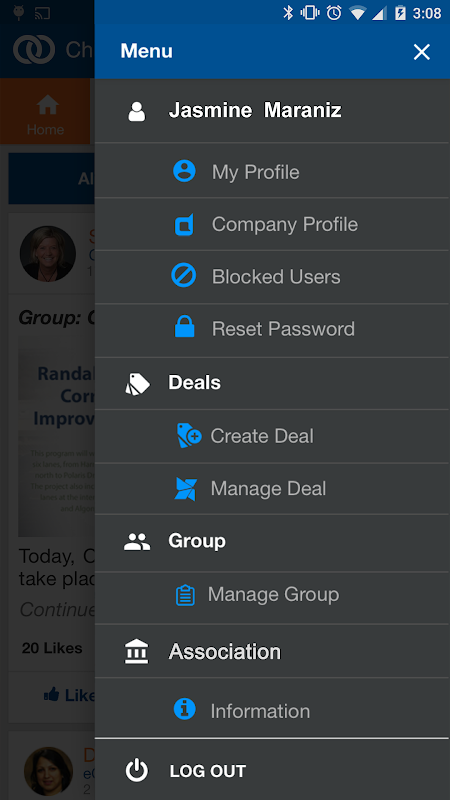Tap the Reset Password lock icon
Viewport: 450px width, 800px height.
(185, 327)
